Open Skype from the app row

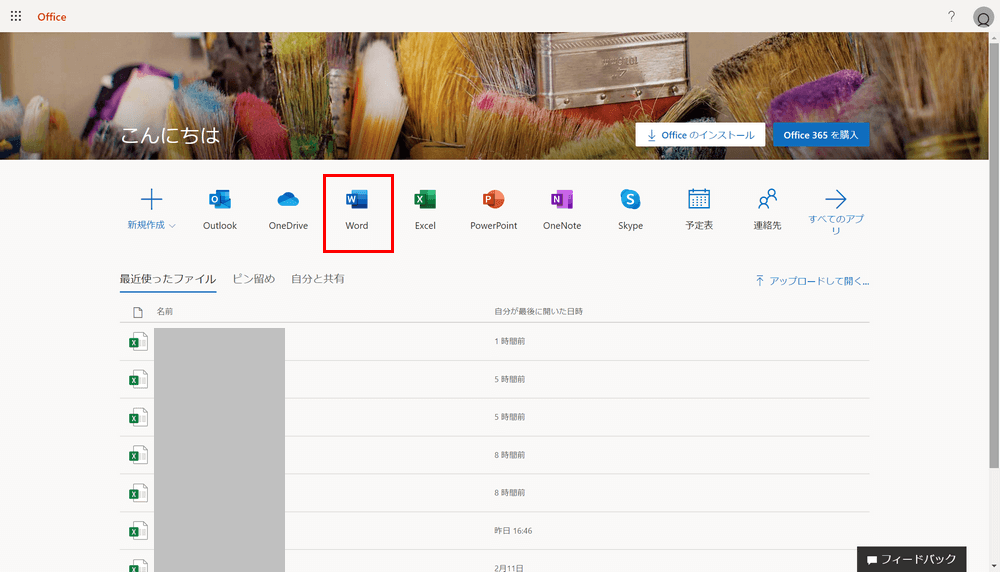pyautogui.click(x=630, y=199)
